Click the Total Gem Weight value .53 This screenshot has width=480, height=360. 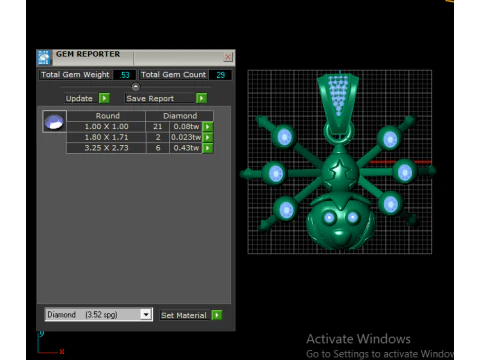(125, 75)
